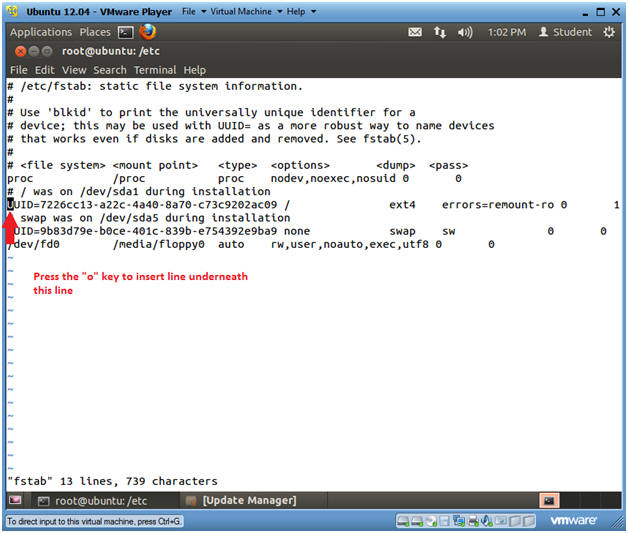Click the '<options>' column header text

(300, 165)
